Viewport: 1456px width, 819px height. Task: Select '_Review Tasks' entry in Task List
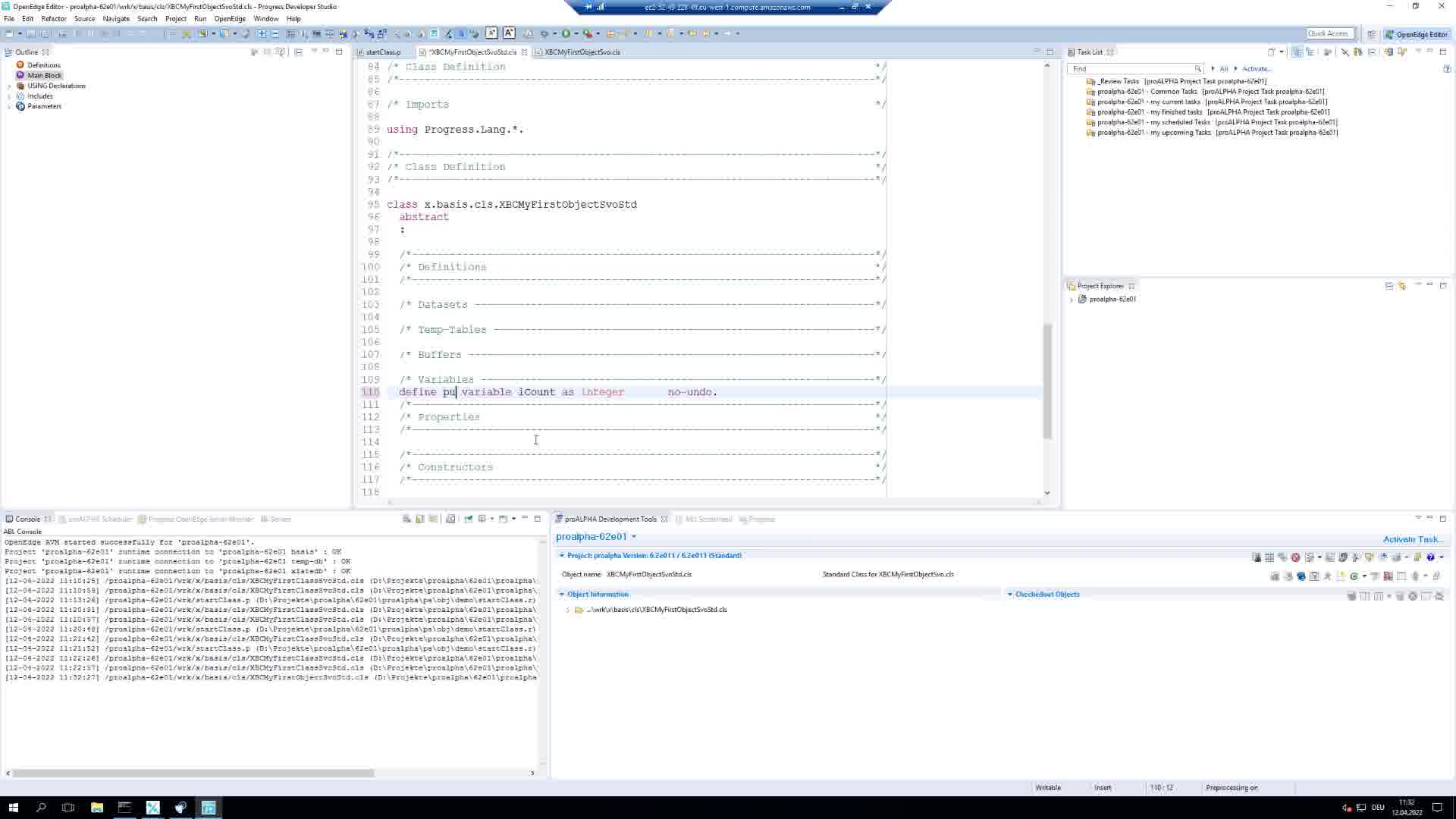pyautogui.click(x=1176, y=81)
